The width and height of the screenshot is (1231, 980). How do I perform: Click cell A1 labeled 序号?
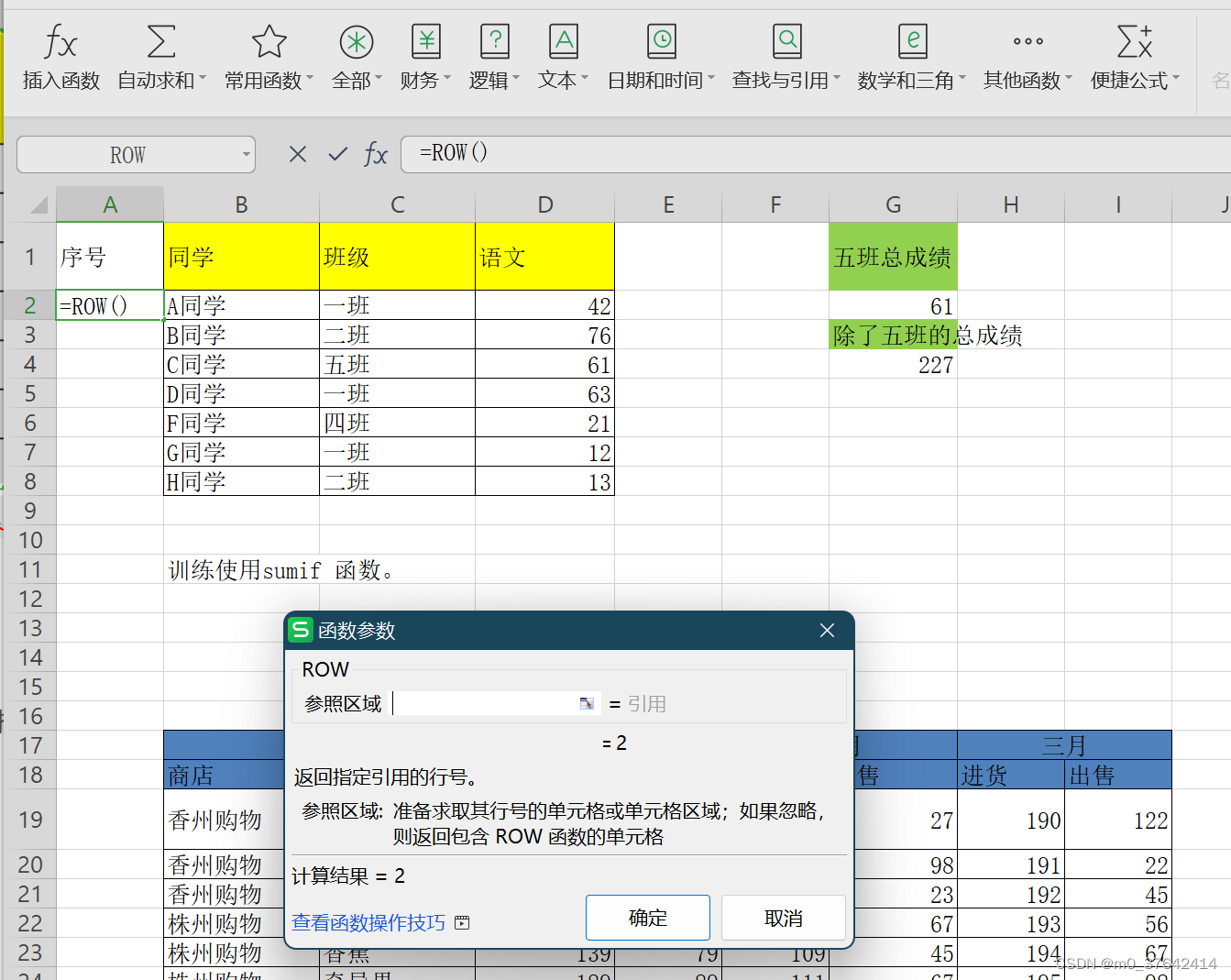(110, 257)
